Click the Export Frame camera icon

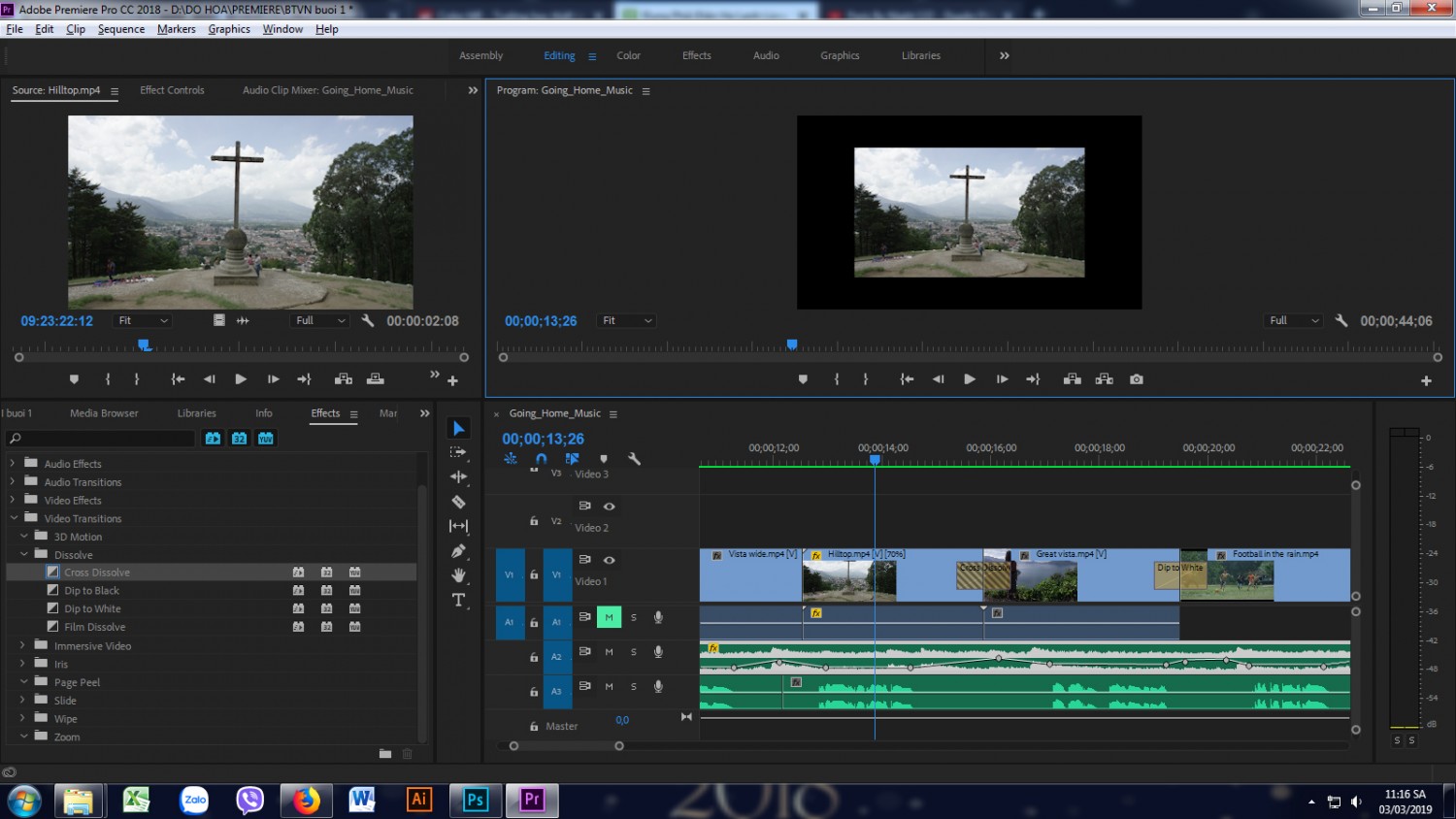tap(1137, 379)
